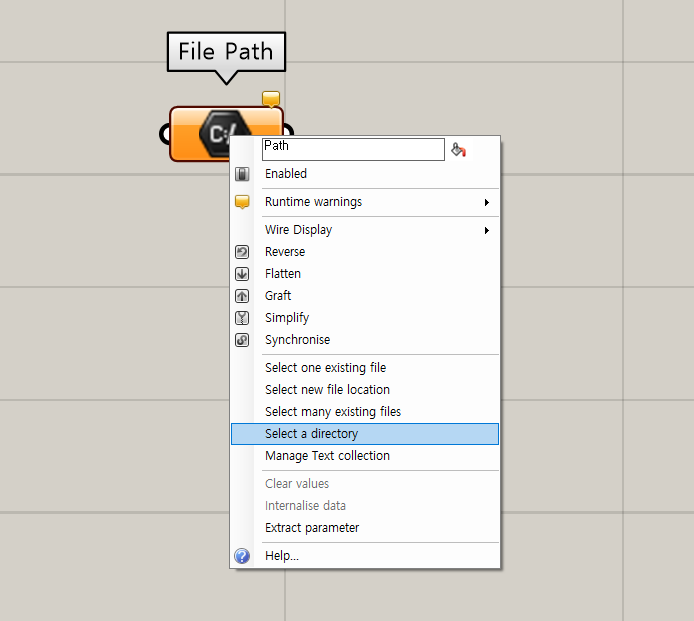The height and width of the screenshot is (621, 694).
Task: Click the Path name input field
Action: [353, 149]
